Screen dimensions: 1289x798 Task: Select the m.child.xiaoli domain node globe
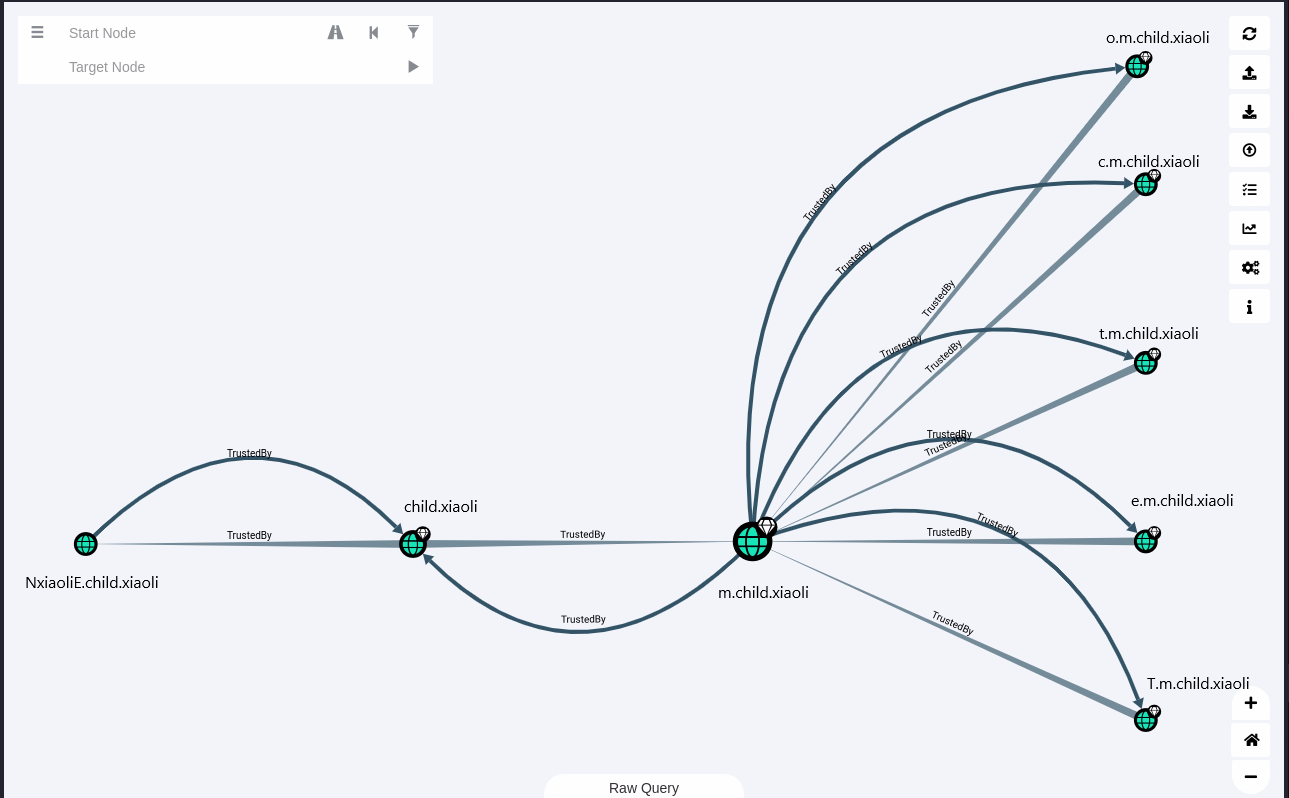click(752, 541)
